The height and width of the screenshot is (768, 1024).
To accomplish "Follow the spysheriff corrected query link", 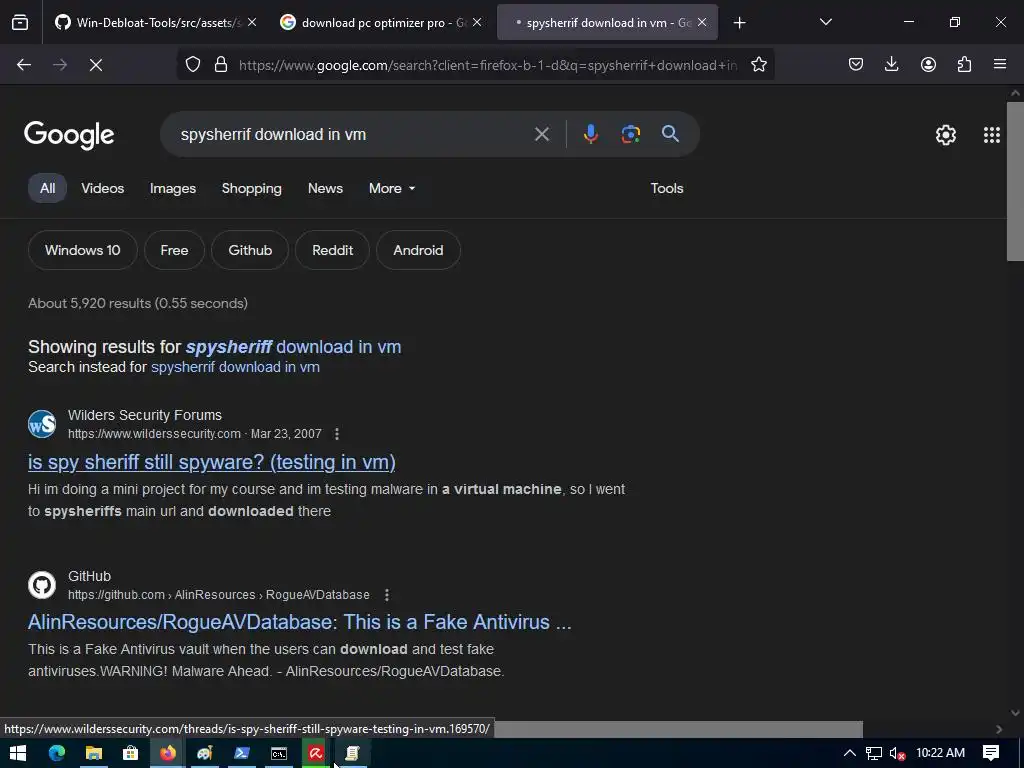I will (293, 347).
